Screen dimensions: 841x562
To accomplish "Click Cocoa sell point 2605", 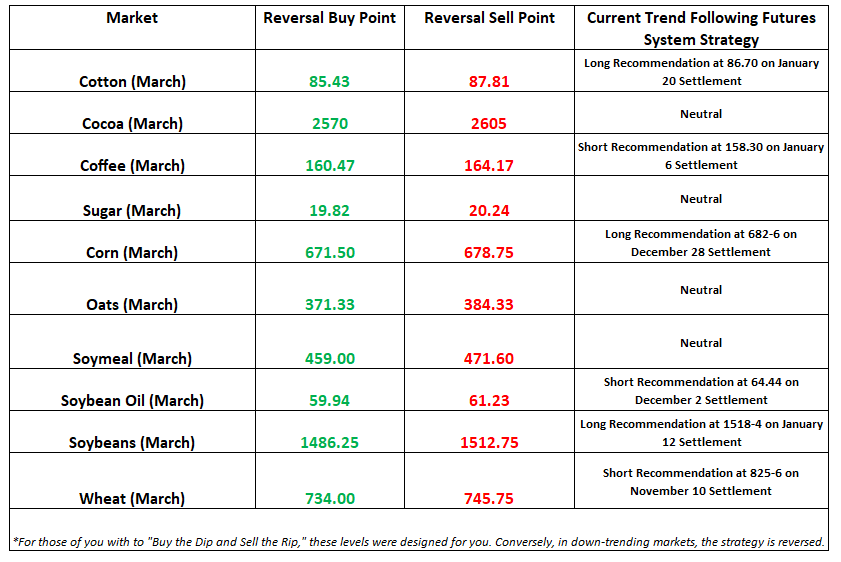I will tap(489, 123).
